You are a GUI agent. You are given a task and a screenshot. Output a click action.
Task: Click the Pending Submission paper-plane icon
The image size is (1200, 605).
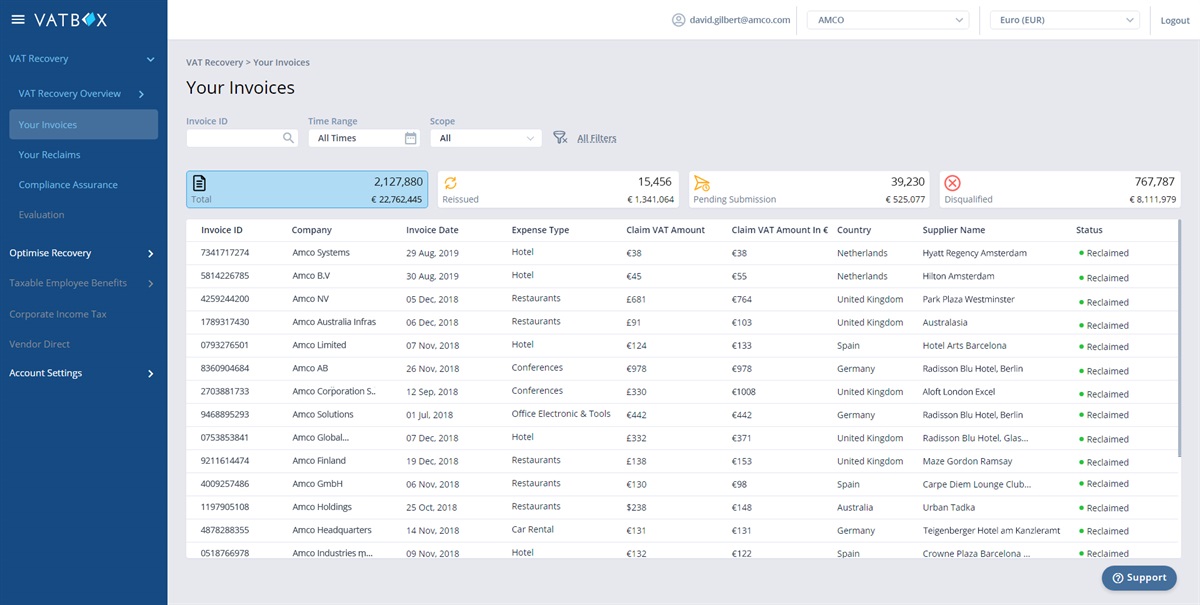(x=701, y=183)
